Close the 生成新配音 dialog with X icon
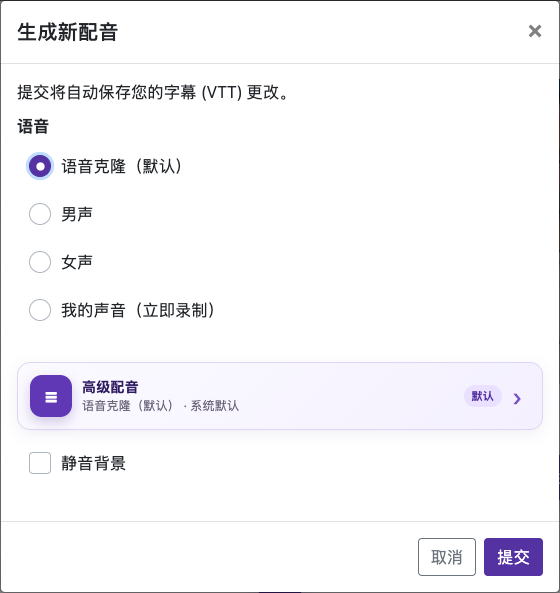 pyautogui.click(x=535, y=31)
